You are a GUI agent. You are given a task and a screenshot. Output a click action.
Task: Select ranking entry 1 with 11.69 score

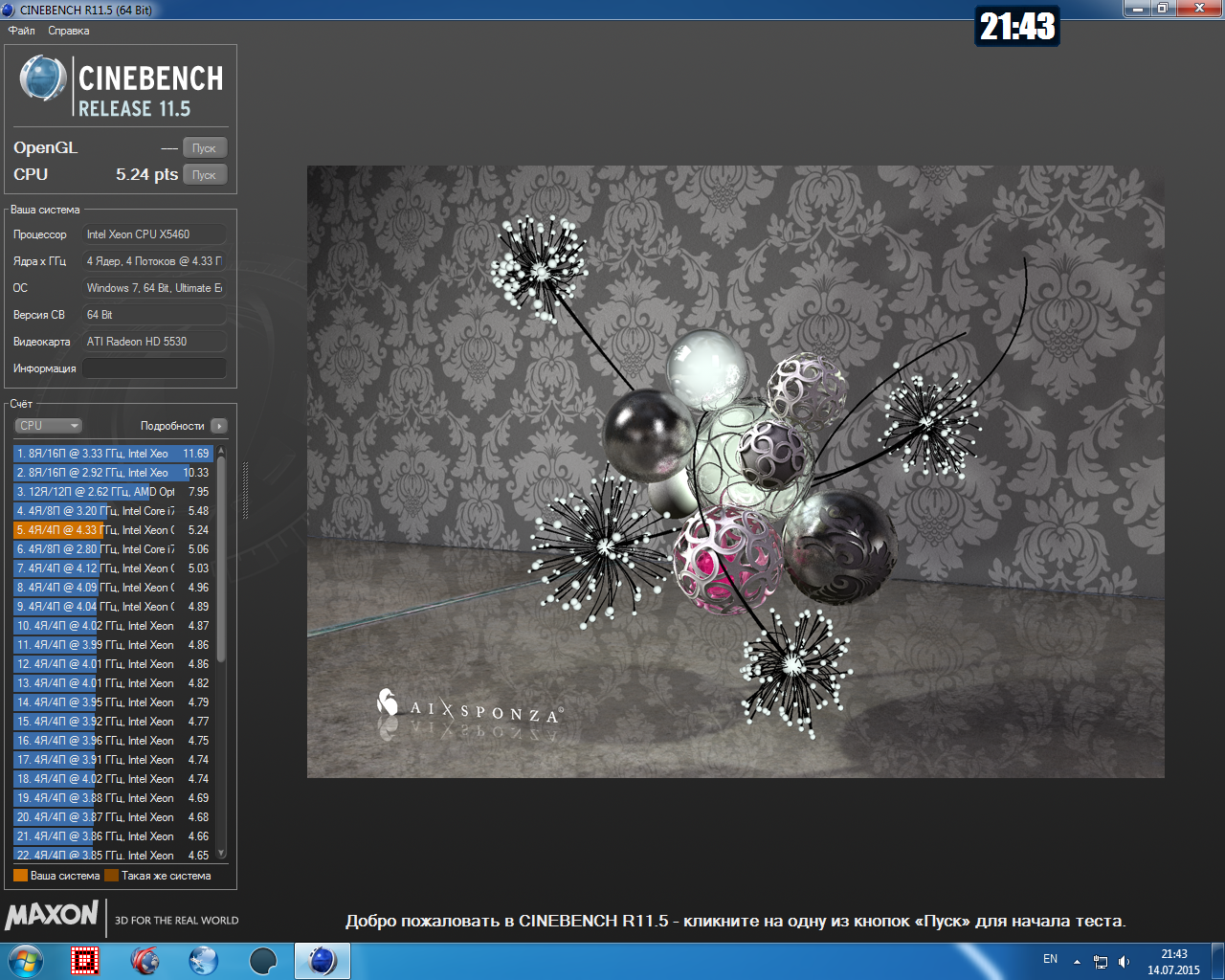[113, 454]
